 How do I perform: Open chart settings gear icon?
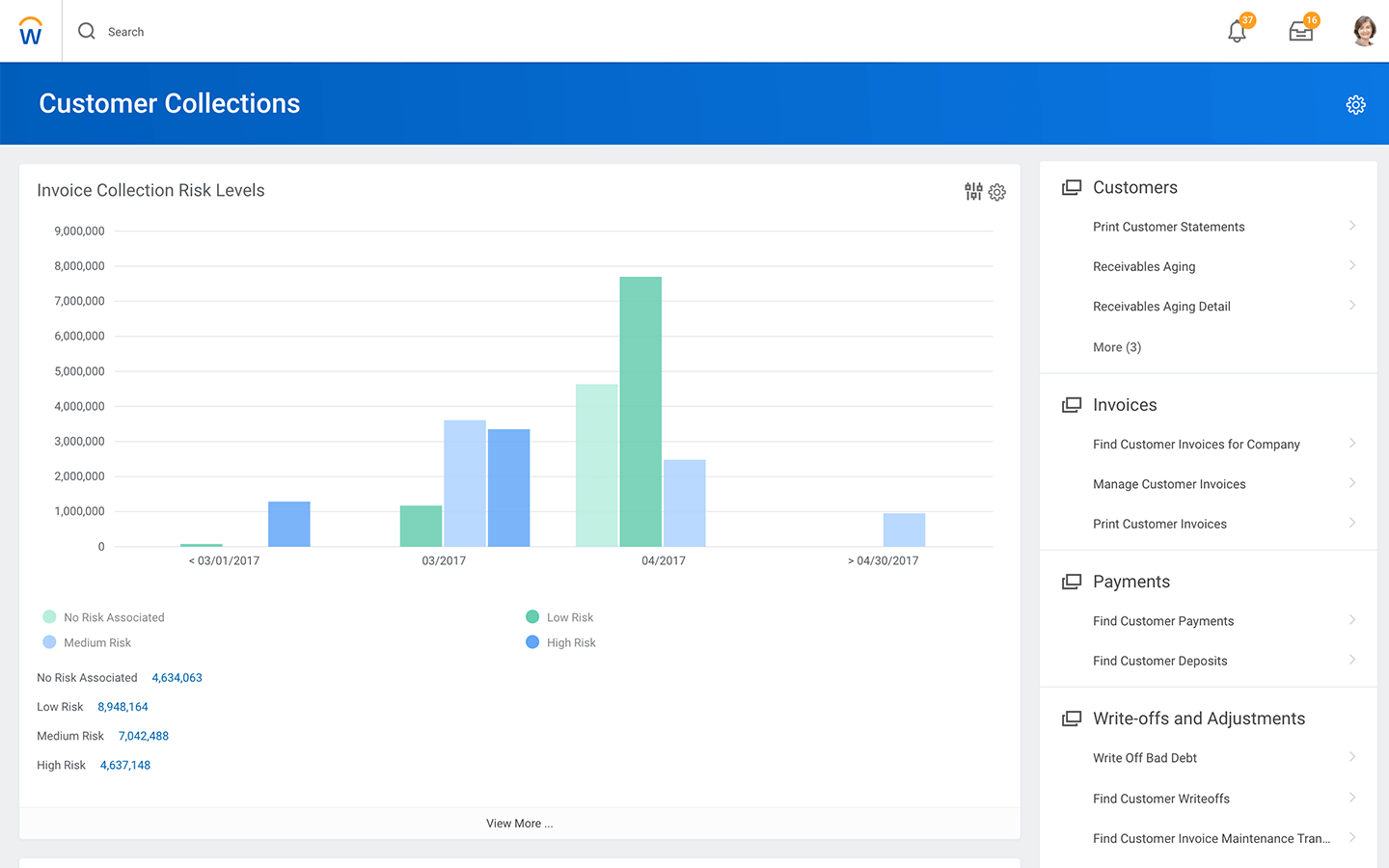[997, 193]
